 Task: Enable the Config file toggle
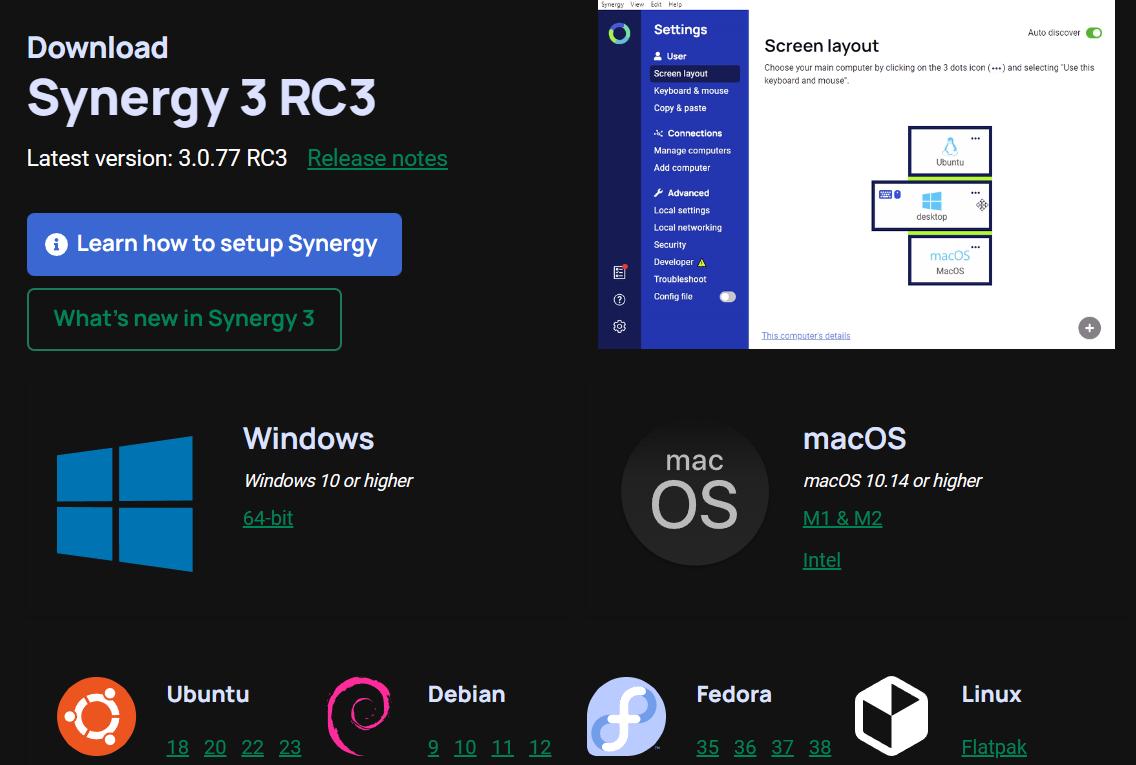(727, 297)
